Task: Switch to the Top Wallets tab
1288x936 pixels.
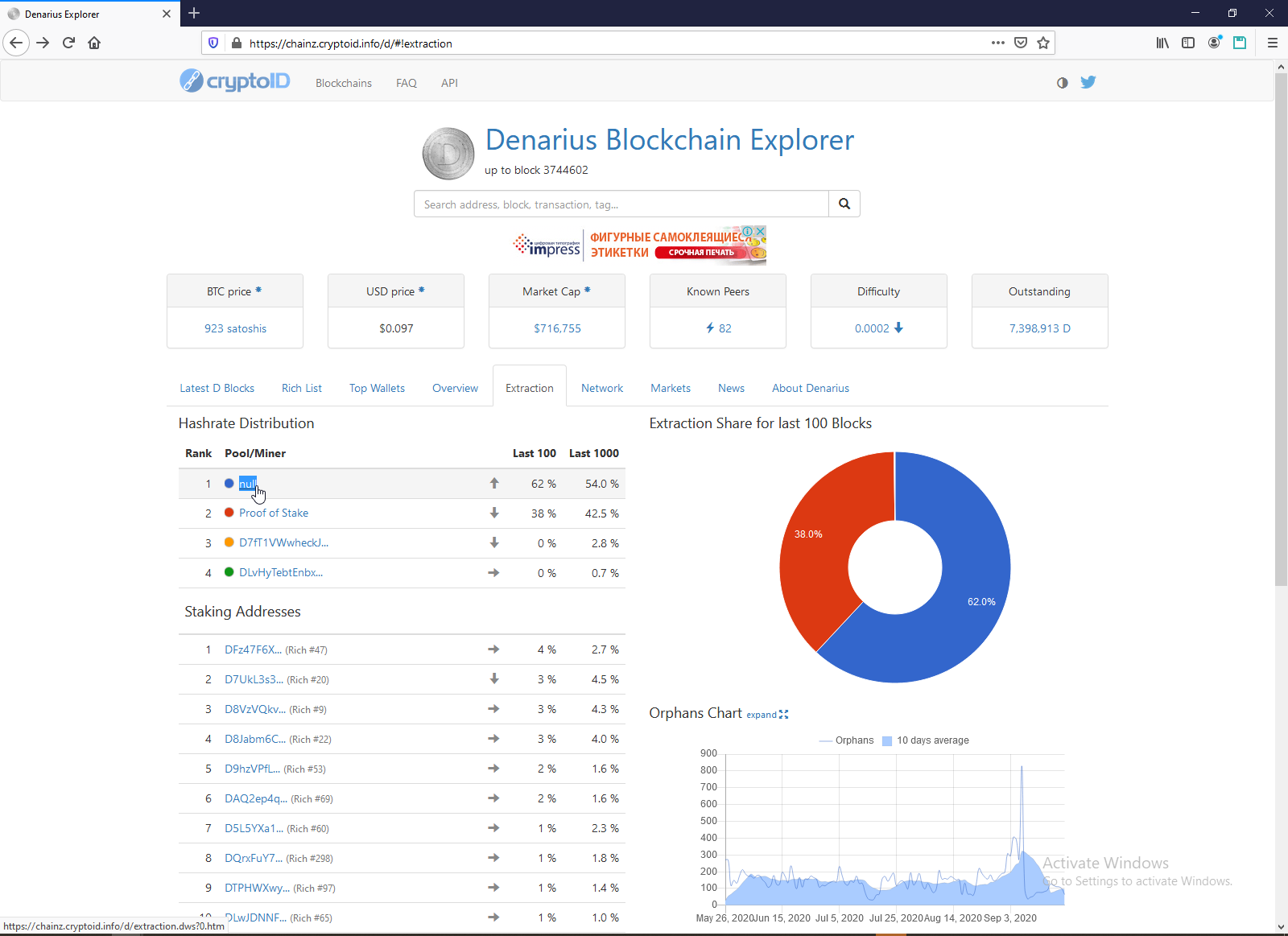Action: (x=377, y=388)
